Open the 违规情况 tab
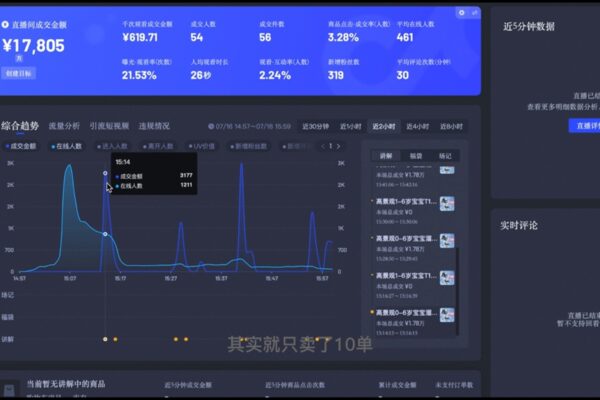Viewport: 600px width, 400px height. (x=154, y=126)
